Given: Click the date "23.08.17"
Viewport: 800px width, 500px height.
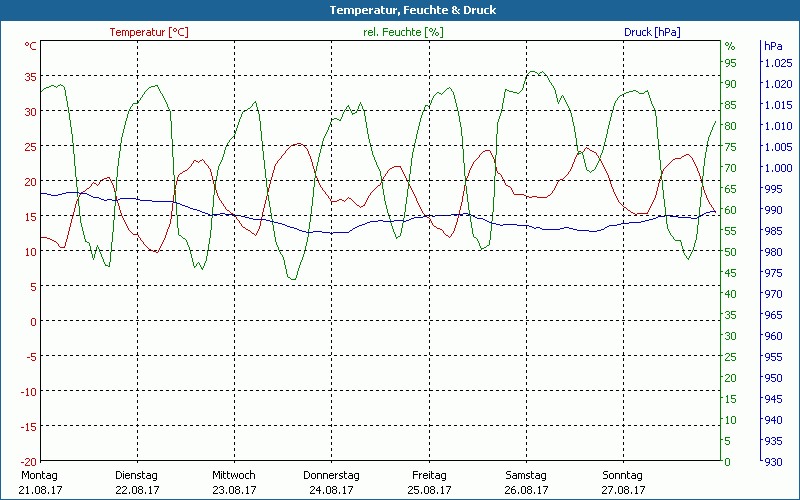Looking at the screenshot, I should [234, 490].
